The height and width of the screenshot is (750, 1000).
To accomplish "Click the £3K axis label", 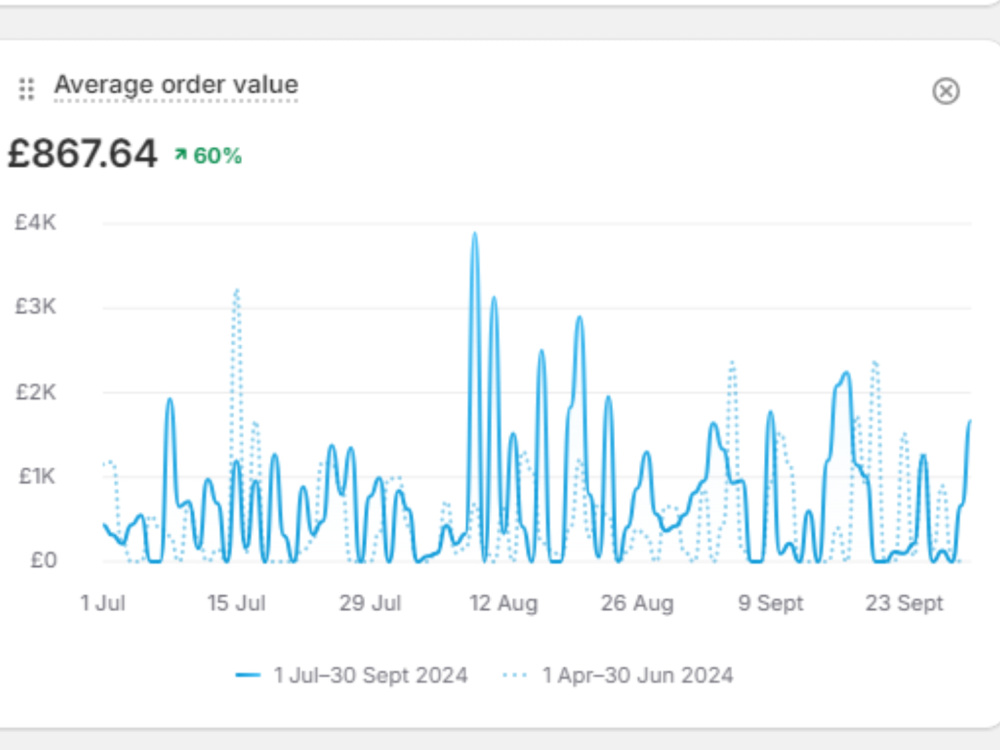I will [36, 307].
